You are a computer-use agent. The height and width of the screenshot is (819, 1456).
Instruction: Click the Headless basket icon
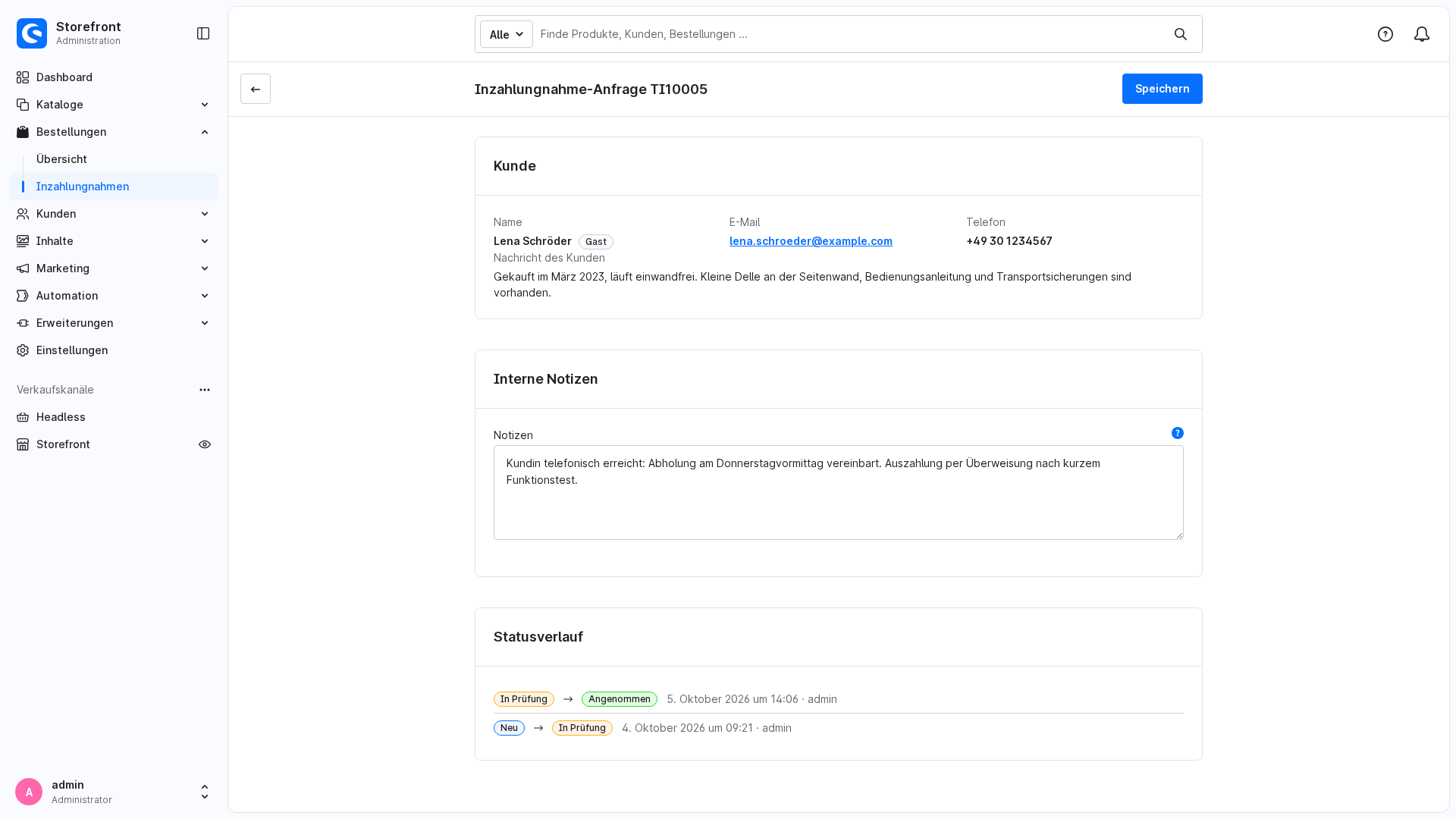tap(23, 417)
